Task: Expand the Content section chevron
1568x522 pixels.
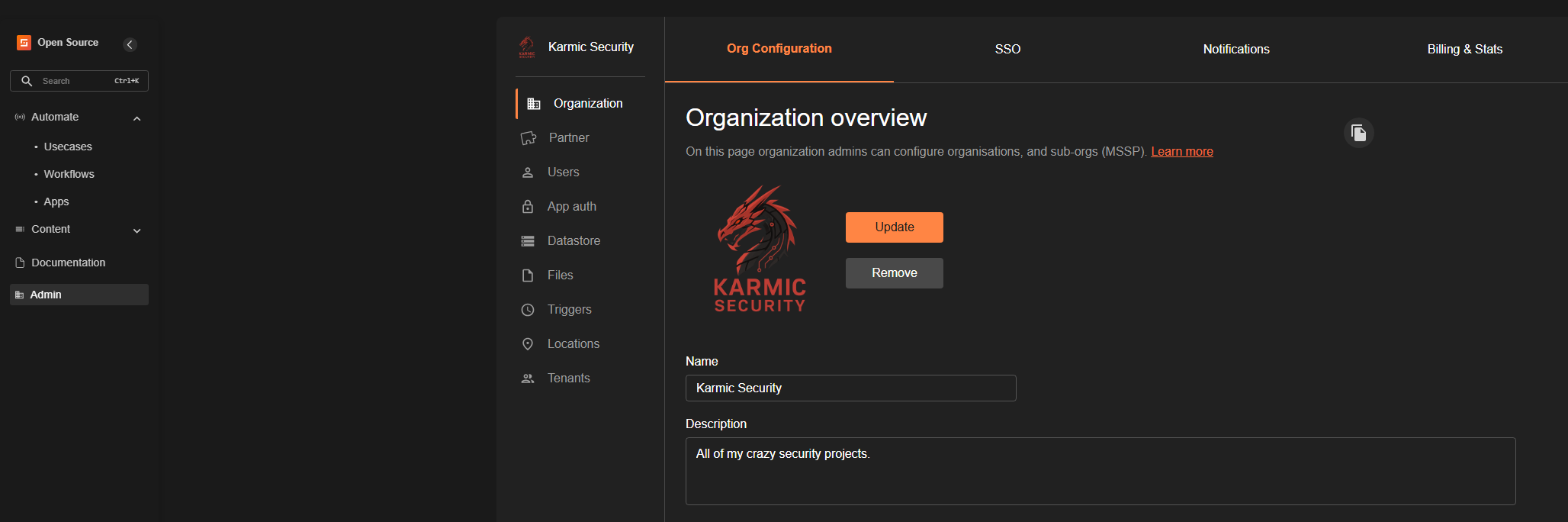Action: pos(137,230)
